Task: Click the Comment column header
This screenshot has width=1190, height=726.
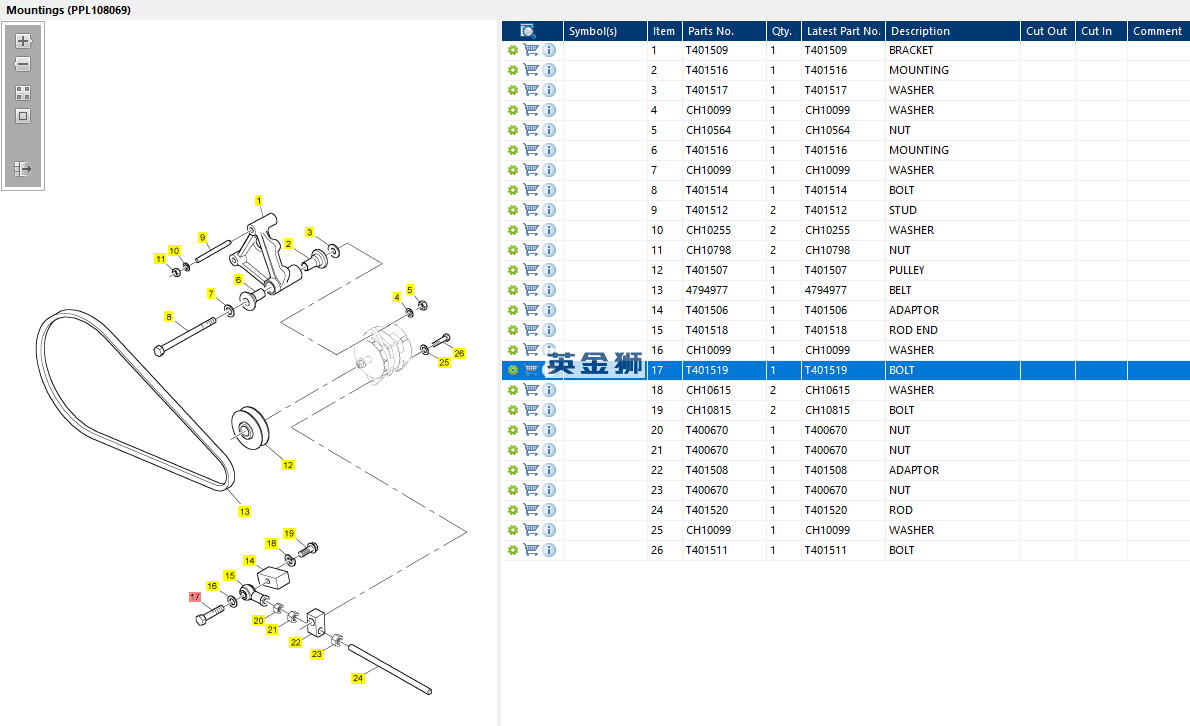Action: coord(1157,31)
